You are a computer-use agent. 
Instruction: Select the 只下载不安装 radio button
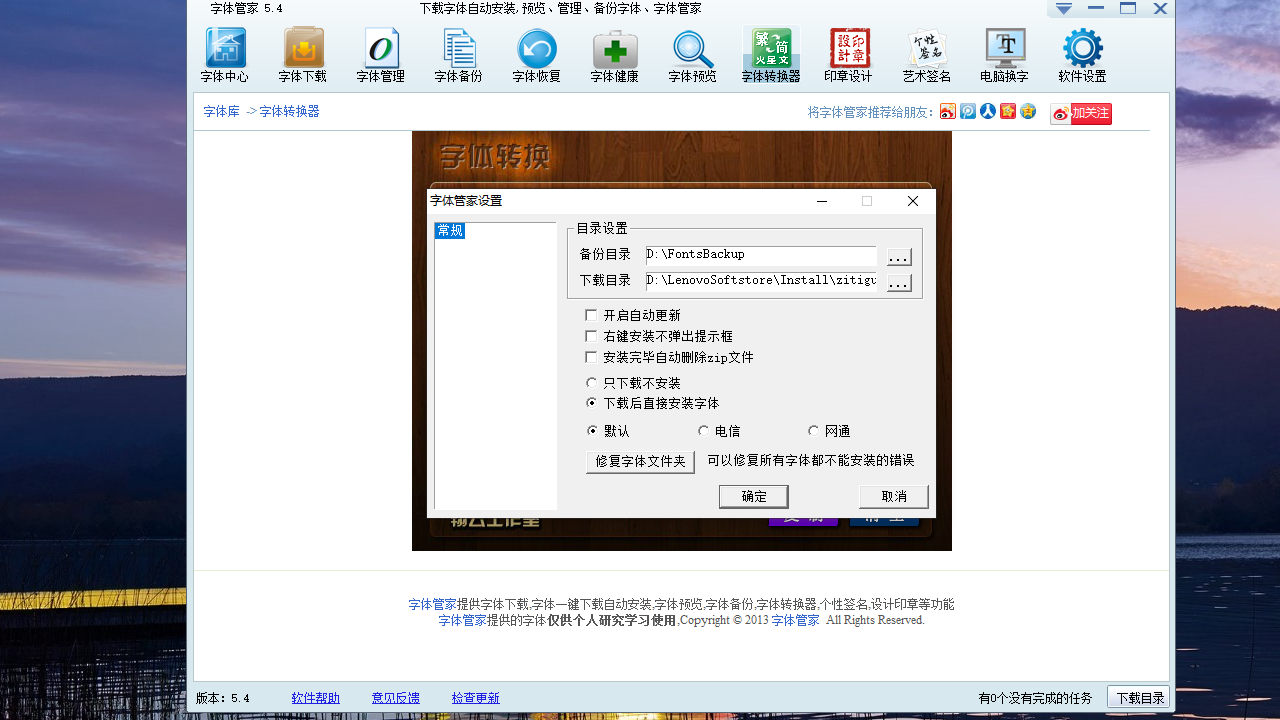click(x=590, y=382)
